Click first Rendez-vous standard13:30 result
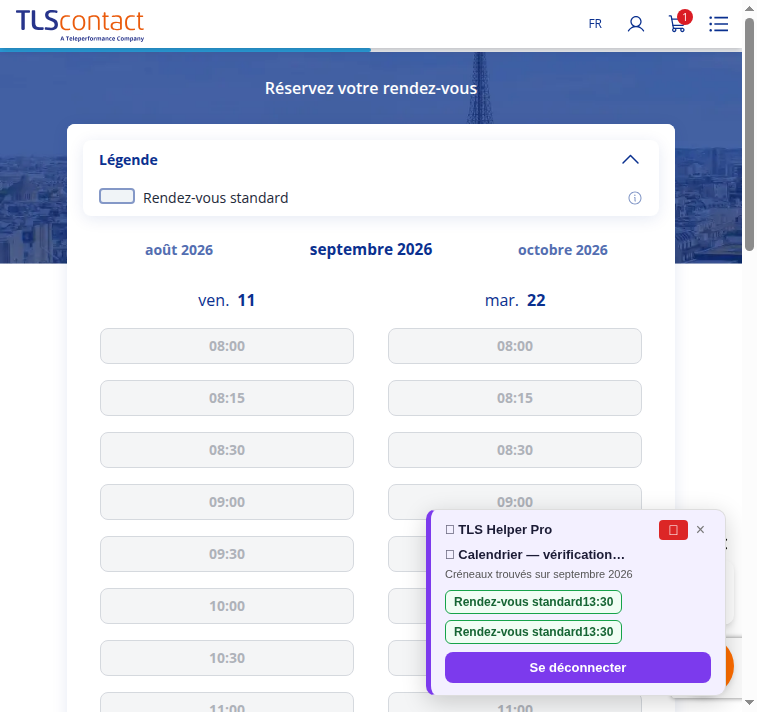Image resolution: width=757 pixels, height=712 pixels. 533,602
